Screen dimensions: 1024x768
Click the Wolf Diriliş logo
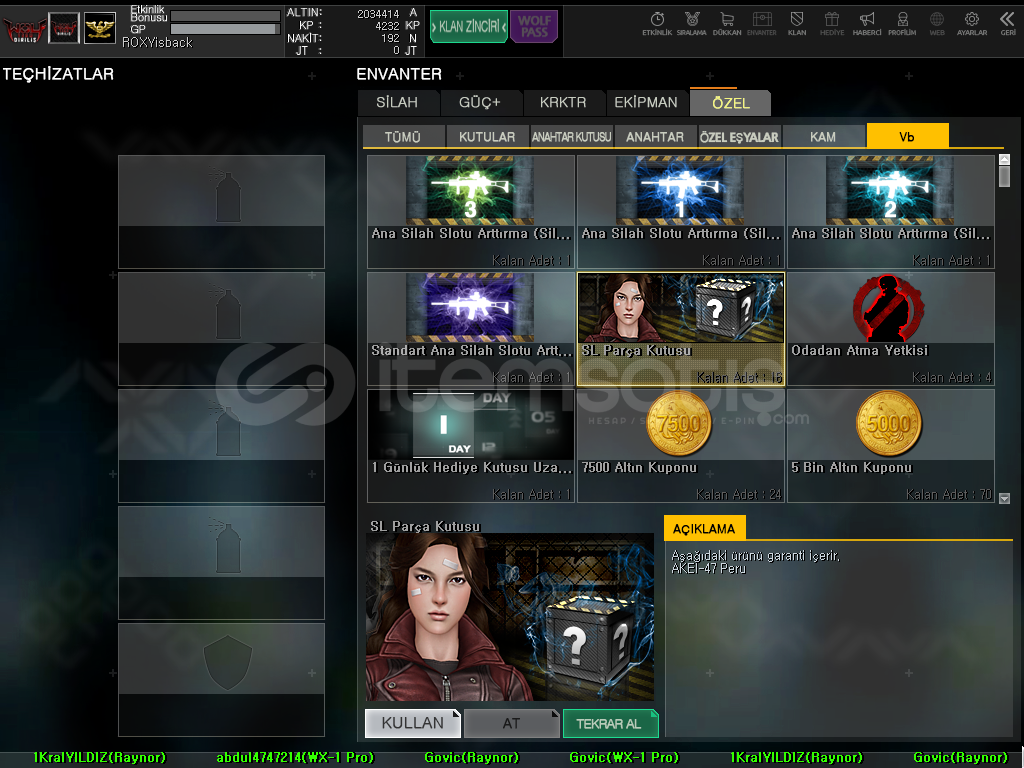(24, 28)
